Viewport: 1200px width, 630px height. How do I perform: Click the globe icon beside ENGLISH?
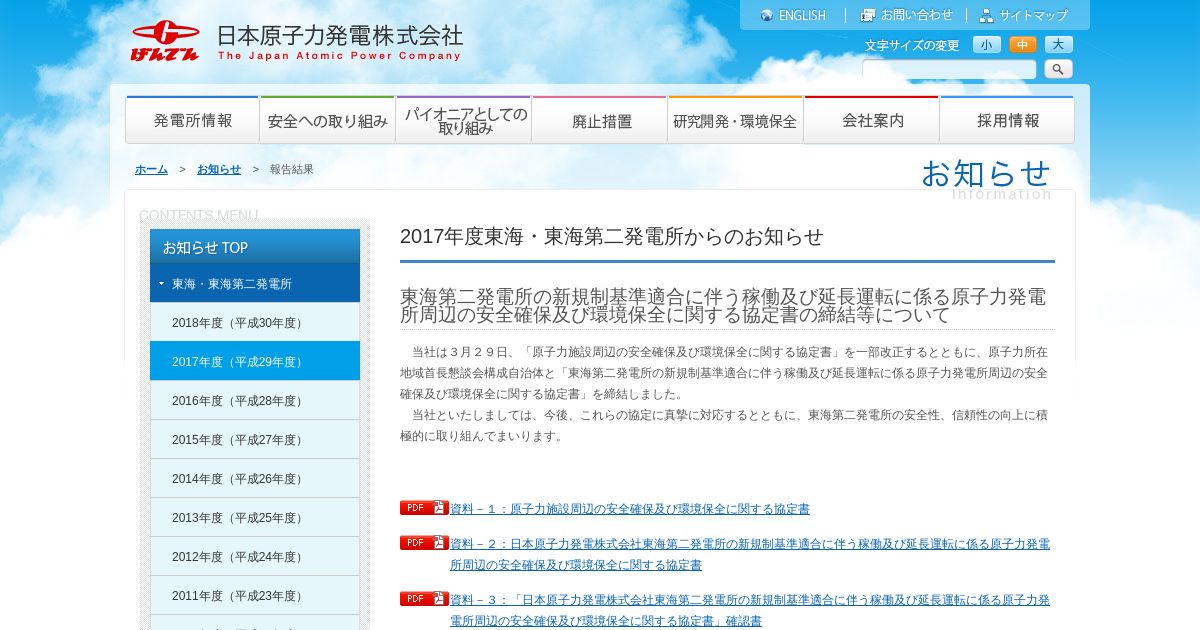767,15
